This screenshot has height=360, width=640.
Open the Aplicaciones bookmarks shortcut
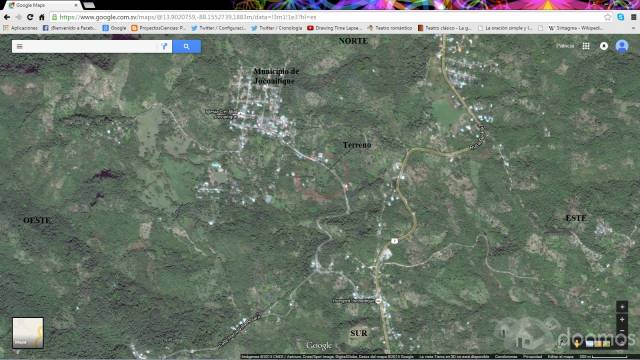[20, 28]
